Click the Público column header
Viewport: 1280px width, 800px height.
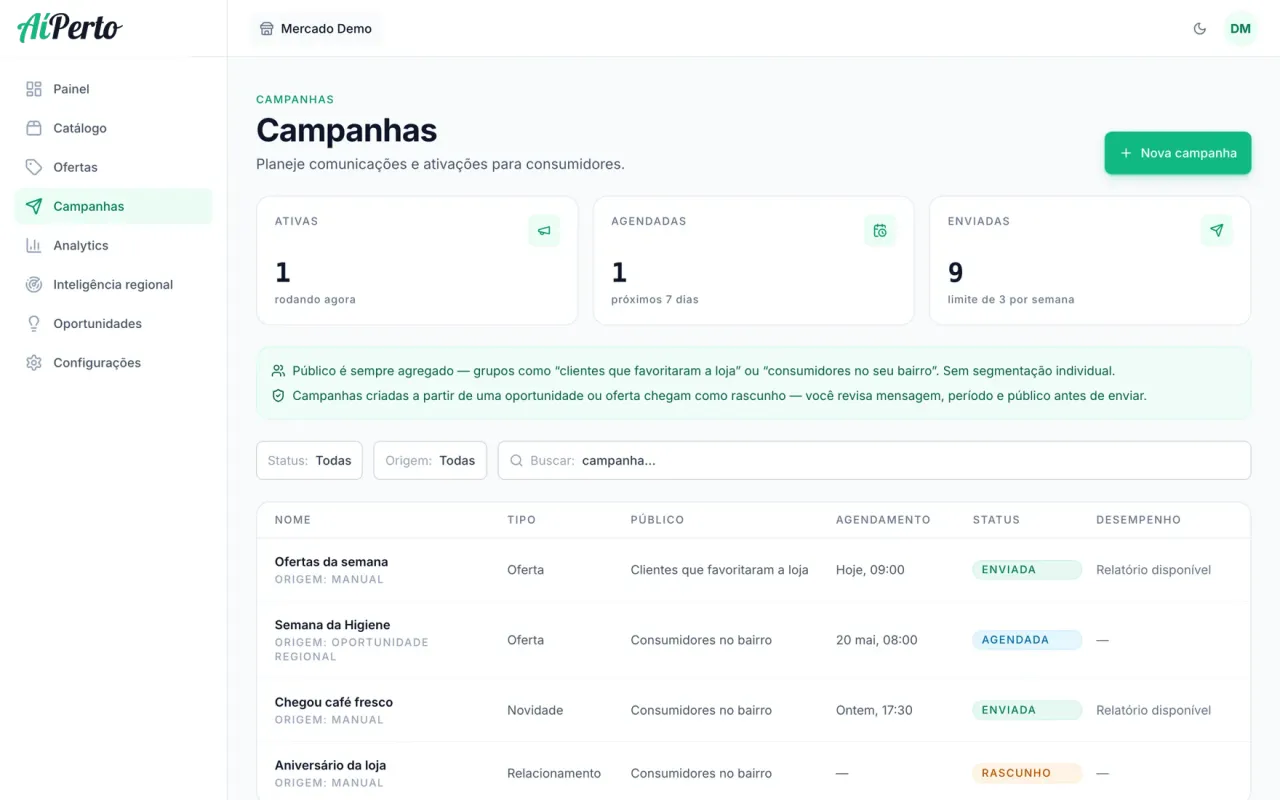point(657,520)
